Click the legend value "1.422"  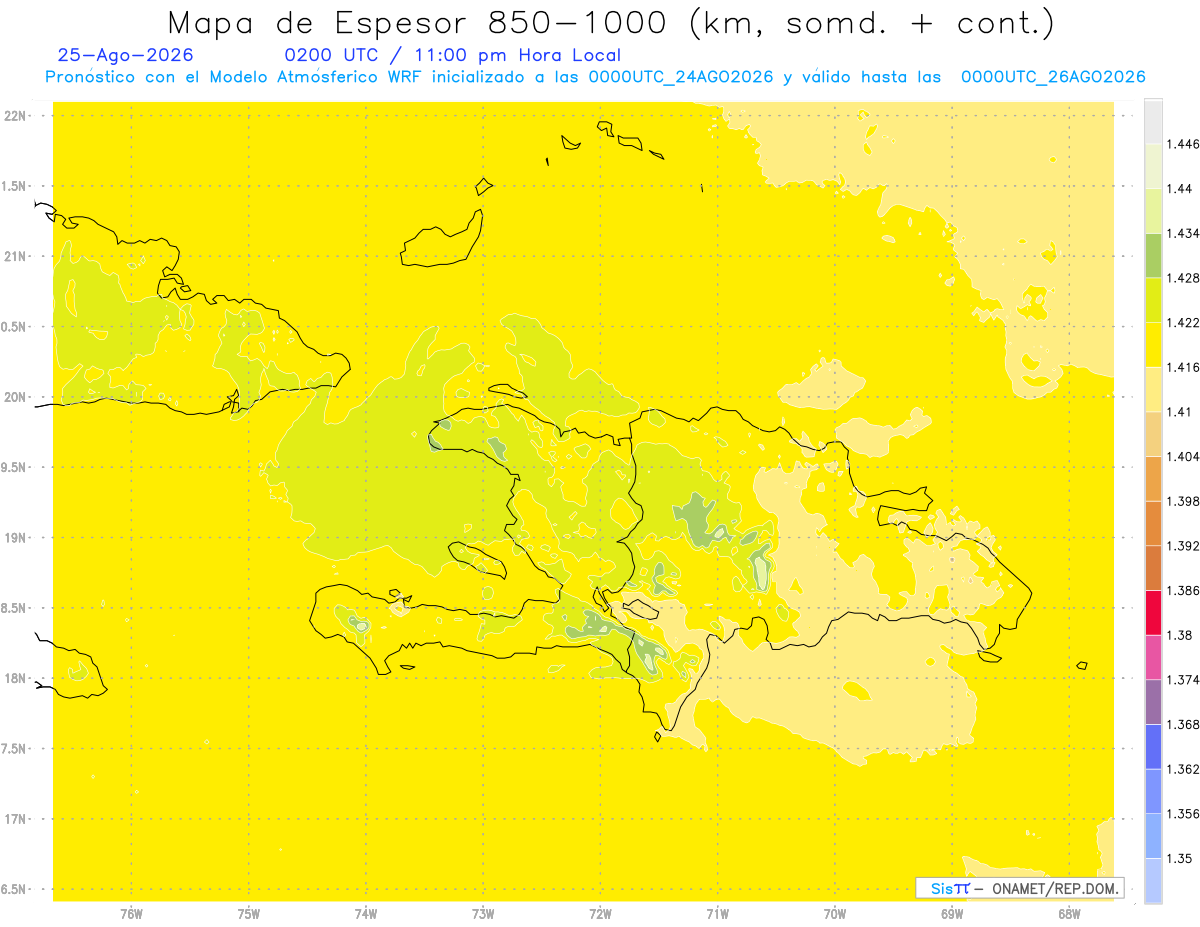1183,322
